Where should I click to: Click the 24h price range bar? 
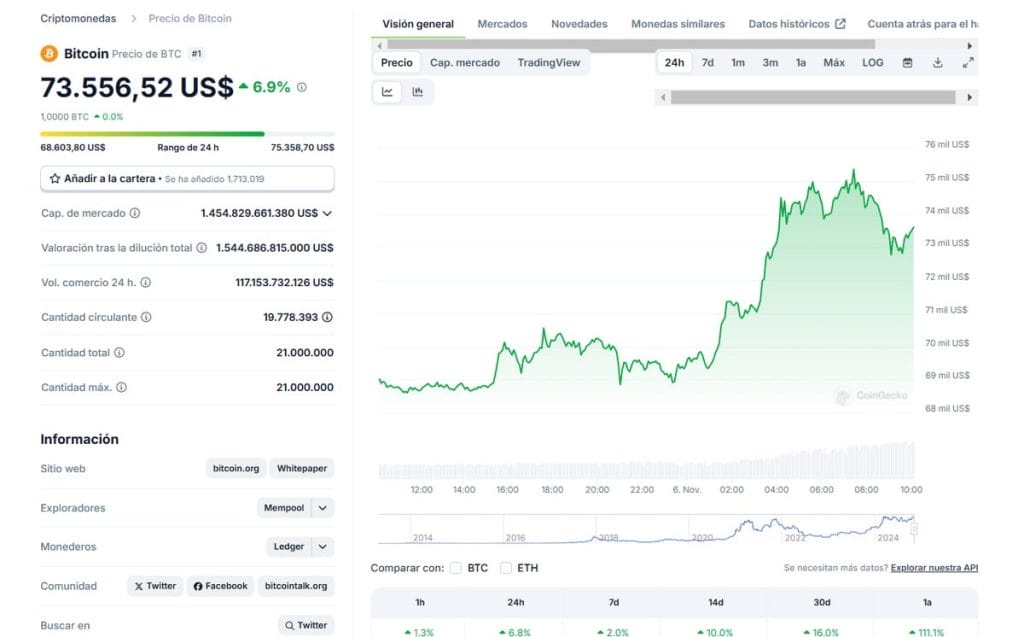tap(187, 134)
